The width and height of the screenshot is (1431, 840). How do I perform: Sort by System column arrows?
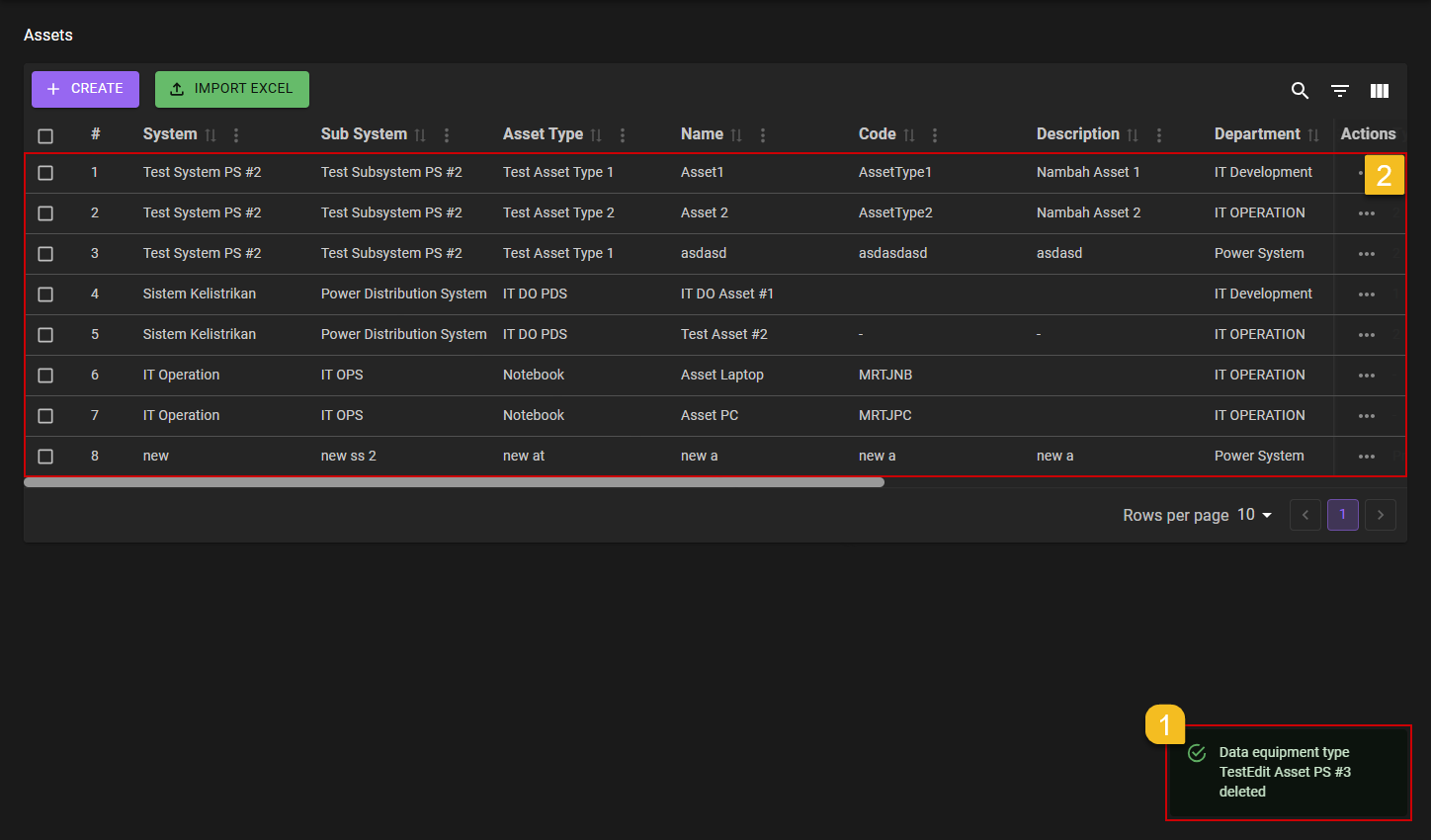pyautogui.click(x=210, y=135)
